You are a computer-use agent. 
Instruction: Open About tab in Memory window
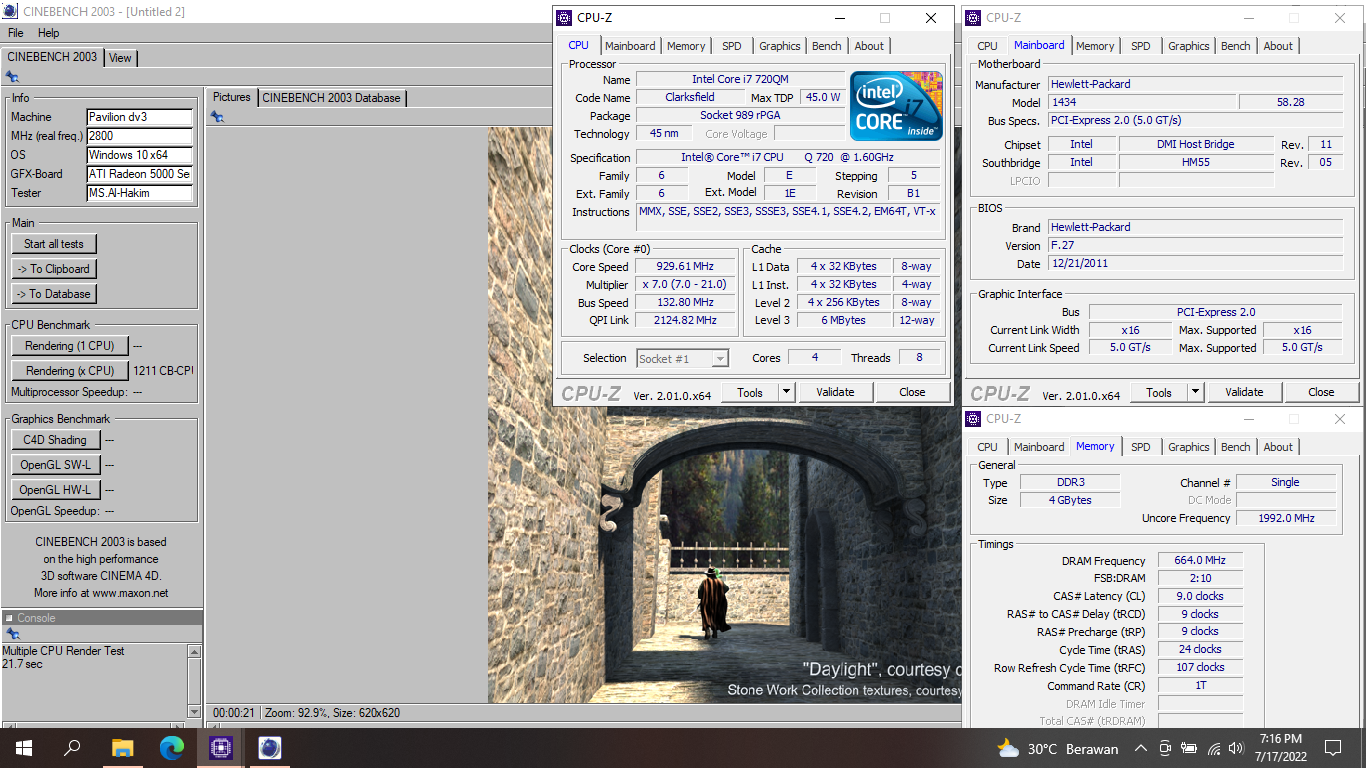coord(1278,447)
